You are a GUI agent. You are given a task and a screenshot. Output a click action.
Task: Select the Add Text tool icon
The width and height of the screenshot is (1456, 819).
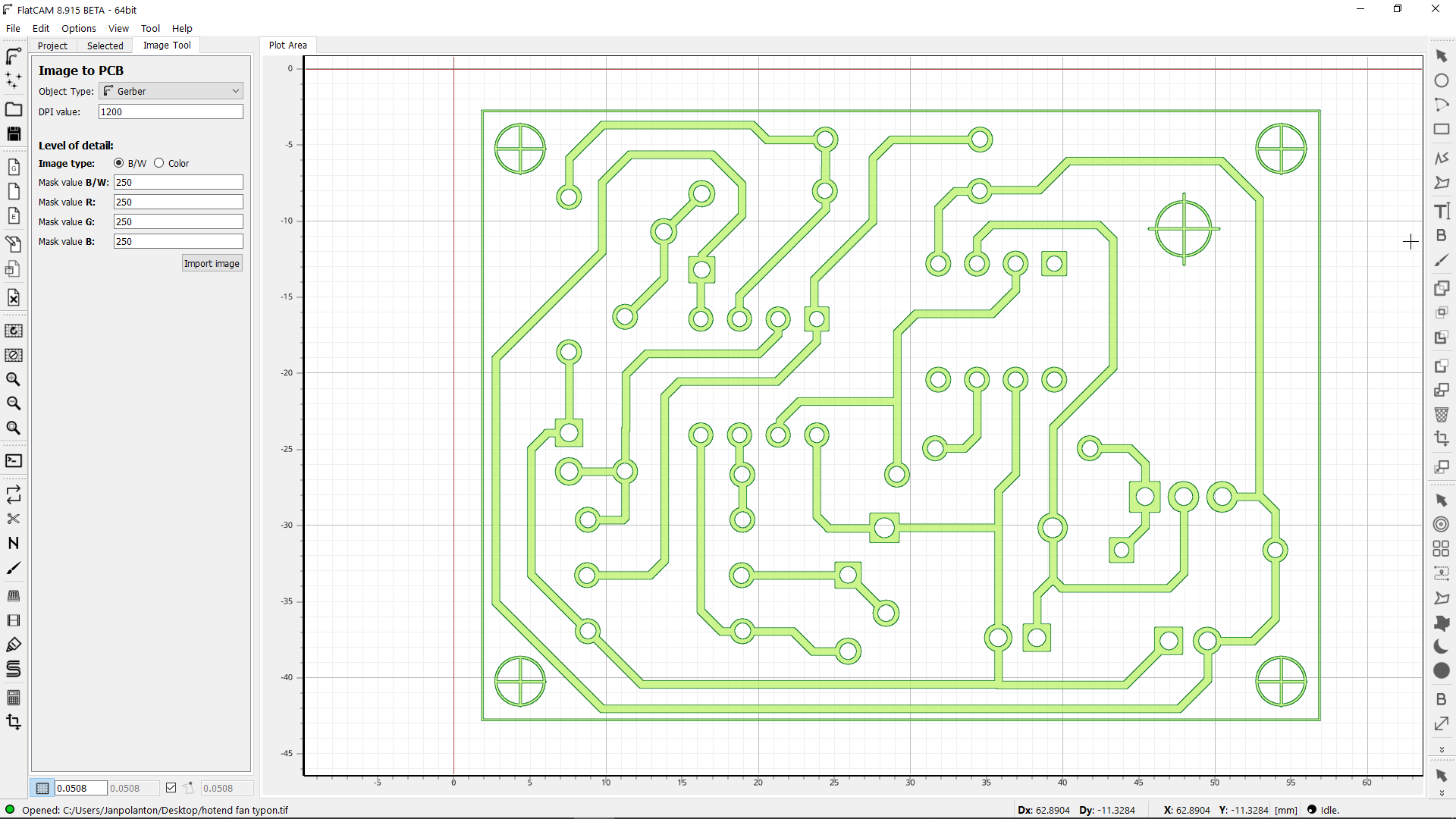point(1442,211)
